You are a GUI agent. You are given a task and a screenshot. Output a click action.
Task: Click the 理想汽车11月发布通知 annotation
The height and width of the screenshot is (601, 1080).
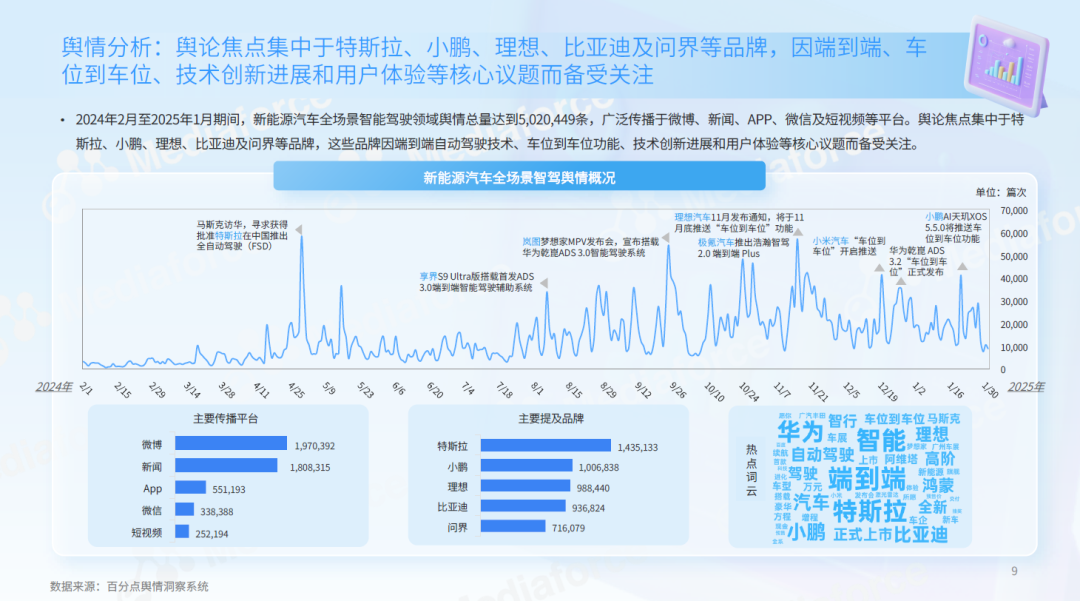click(738, 222)
